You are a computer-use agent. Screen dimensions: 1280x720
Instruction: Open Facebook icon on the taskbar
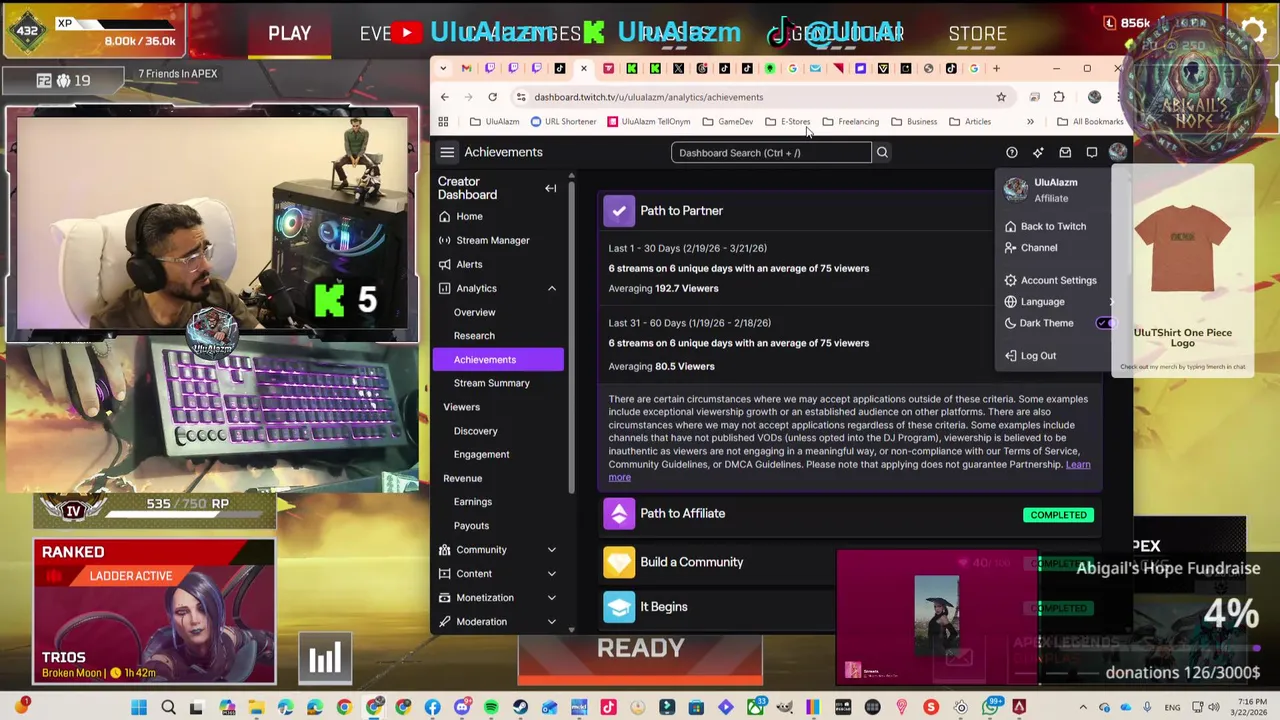432,708
